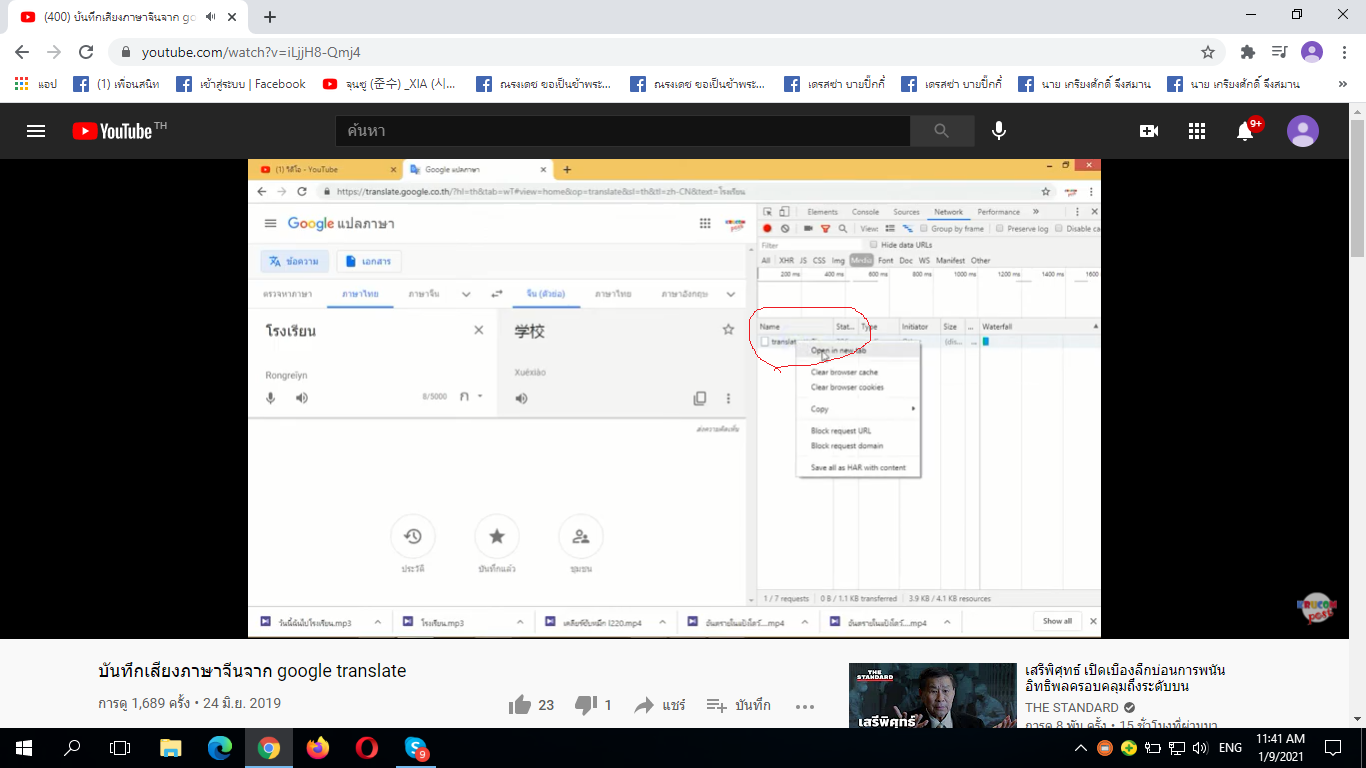Open more actions ellipsis under the video
The width and height of the screenshot is (1366, 768).
point(805,705)
